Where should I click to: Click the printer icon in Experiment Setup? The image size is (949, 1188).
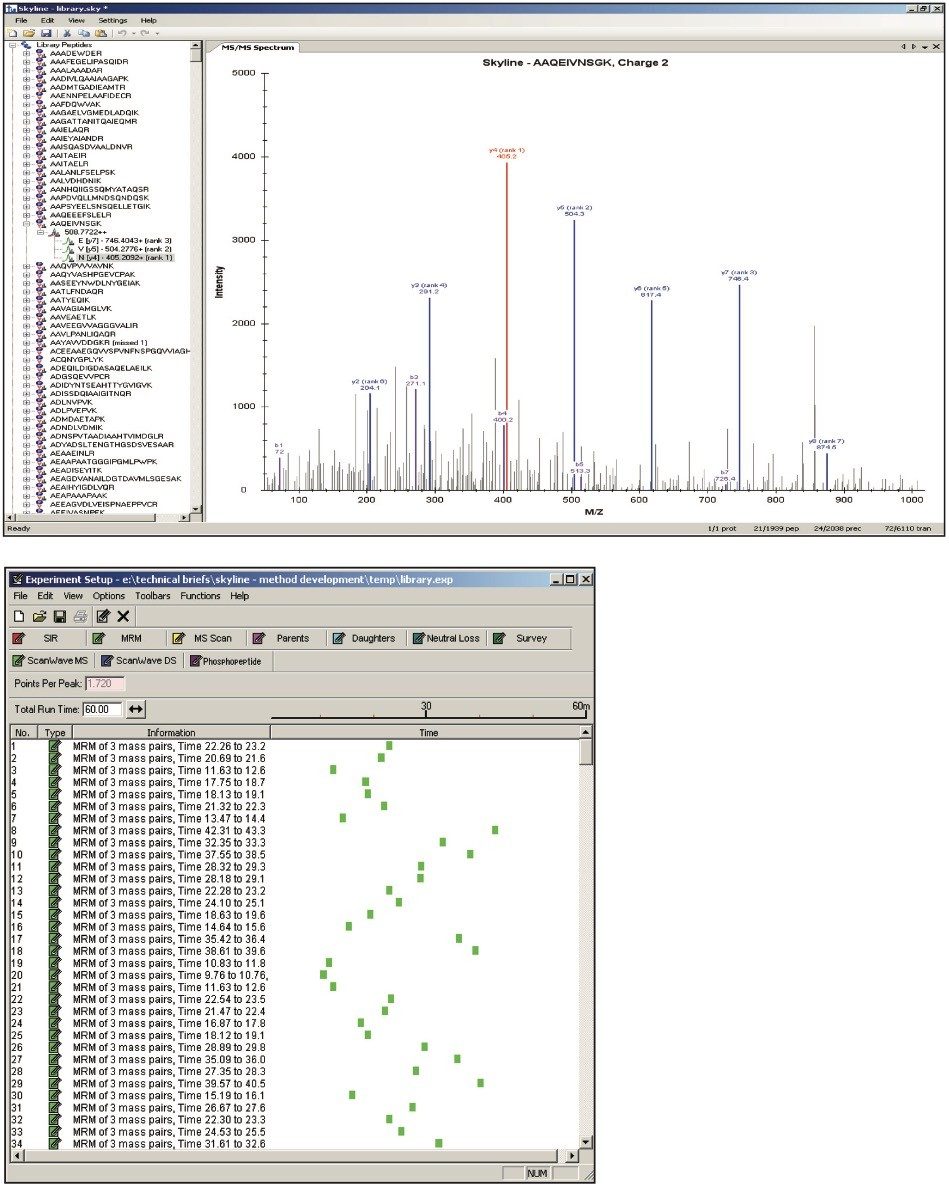(x=79, y=617)
